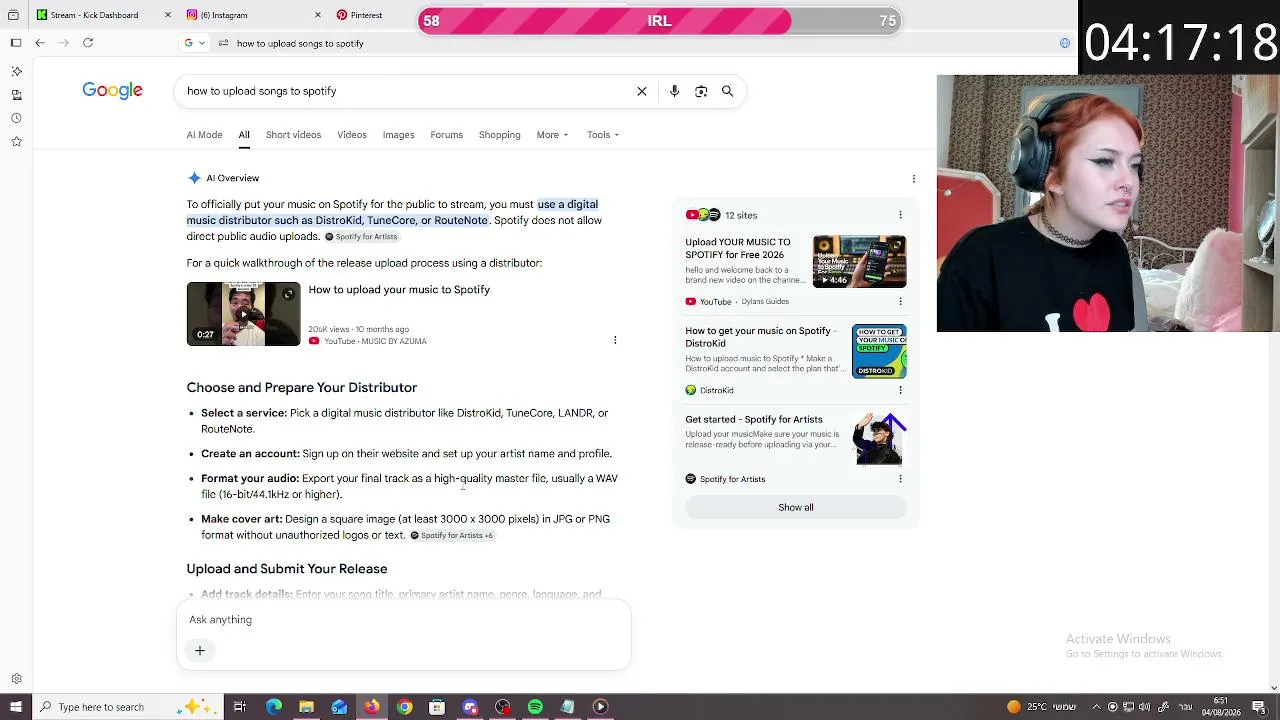Click the Google logo
The height and width of the screenshot is (720, 1280).
pyautogui.click(x=112, y=91)
